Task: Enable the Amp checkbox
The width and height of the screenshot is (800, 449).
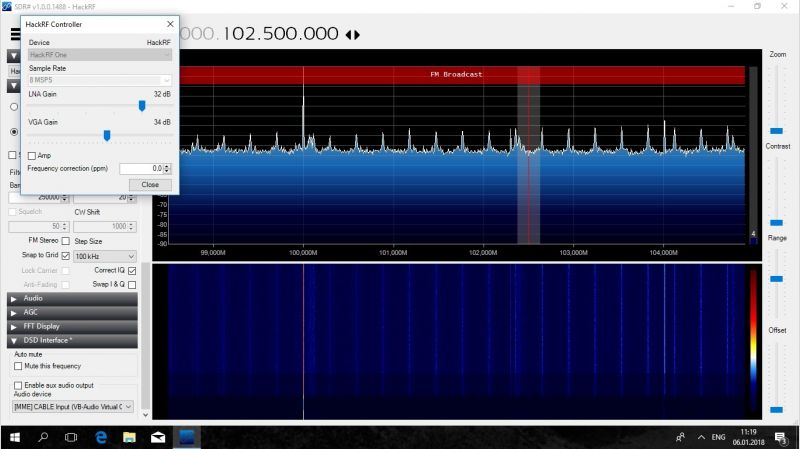Action: 32,156
